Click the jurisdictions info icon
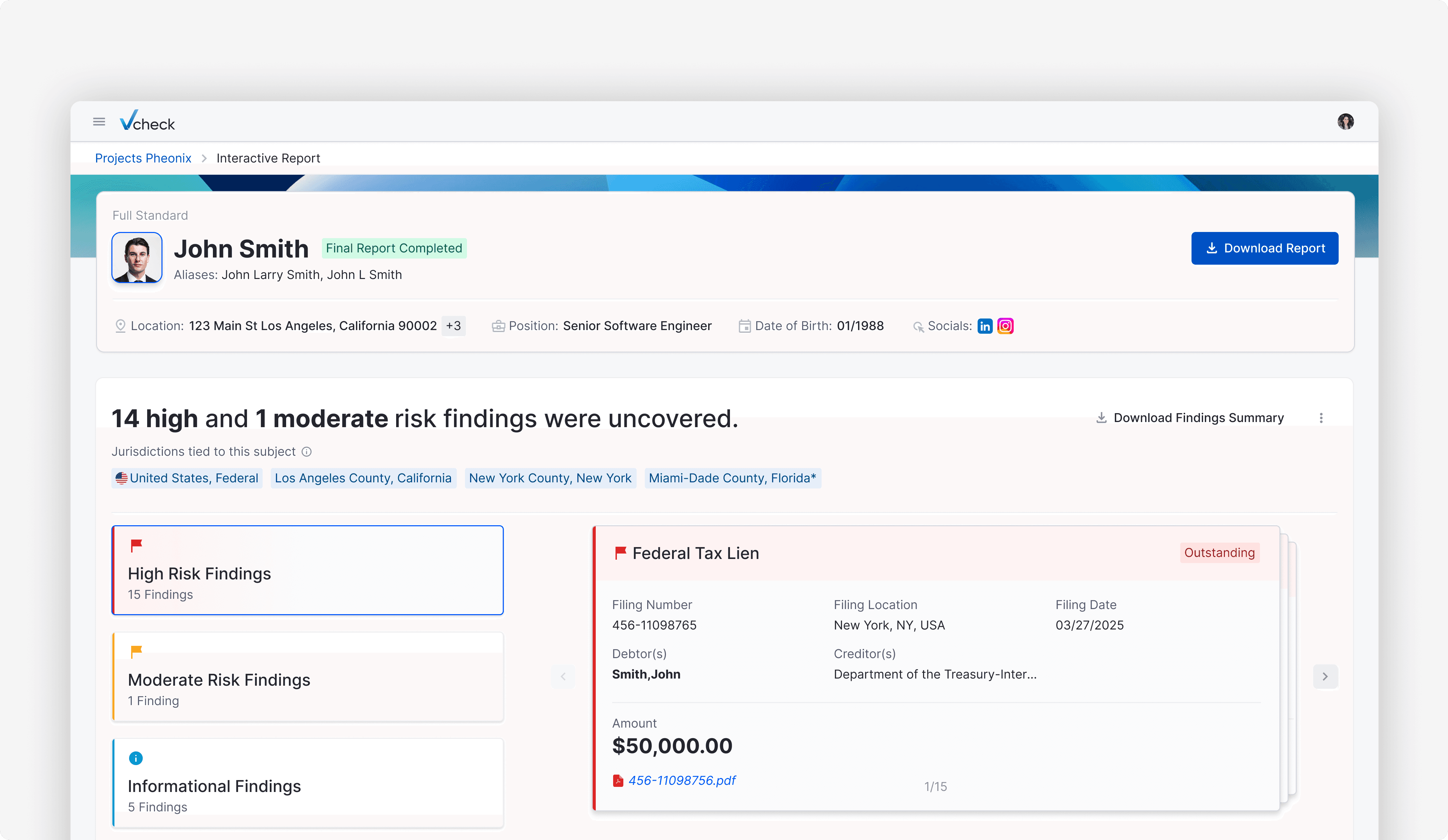Viewport: 1448px width, 840px height. [x=307, y=452]
